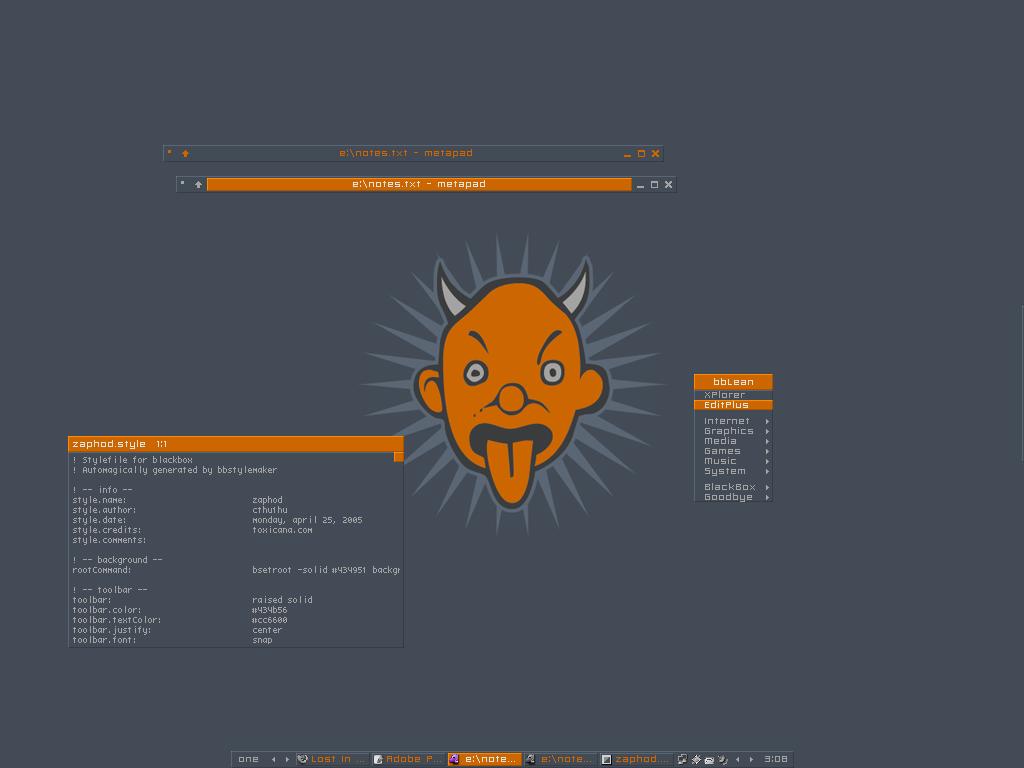The image size is (1024, 768).
Task: Switch to the 'Adobe P...' taskbar task
Action: pyautogui.click(x=409, y=759)
